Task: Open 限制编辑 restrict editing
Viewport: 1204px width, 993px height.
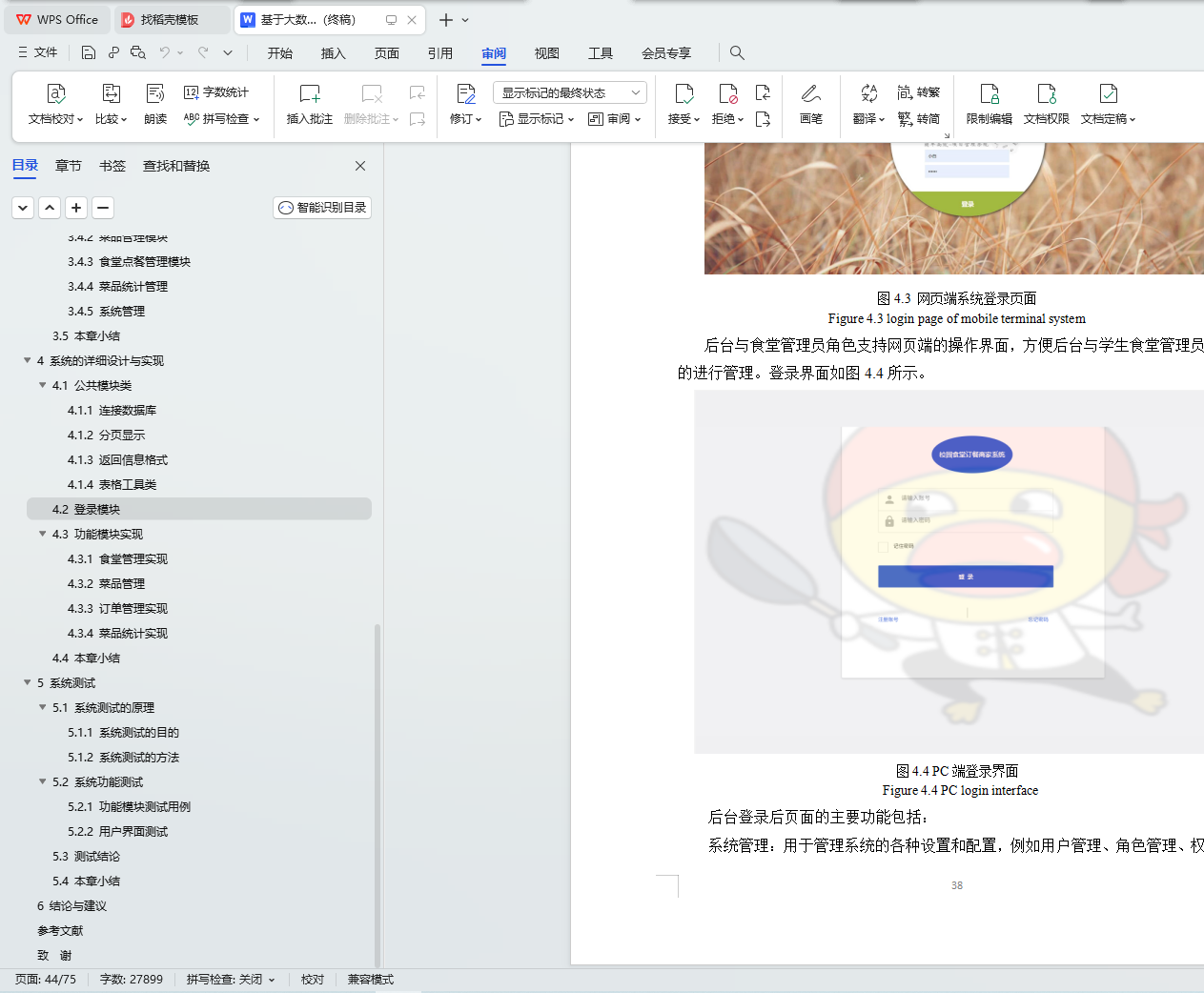Action: [990, 104]
